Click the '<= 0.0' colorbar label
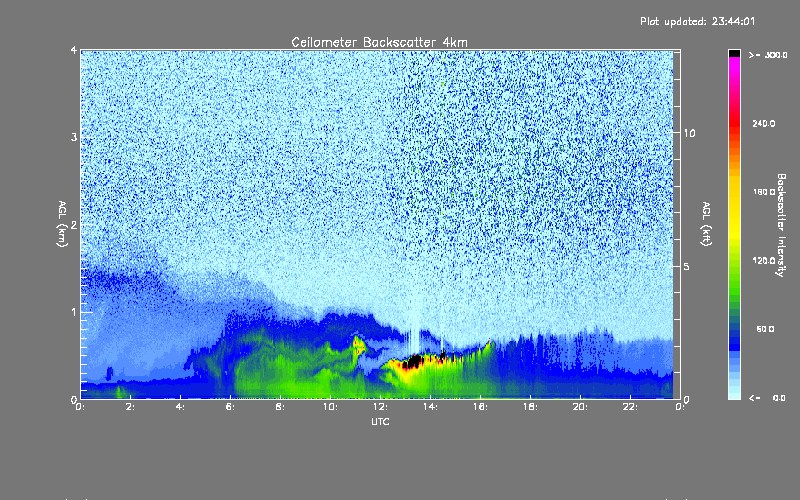800x500 pixels. [x=767, y=398]
